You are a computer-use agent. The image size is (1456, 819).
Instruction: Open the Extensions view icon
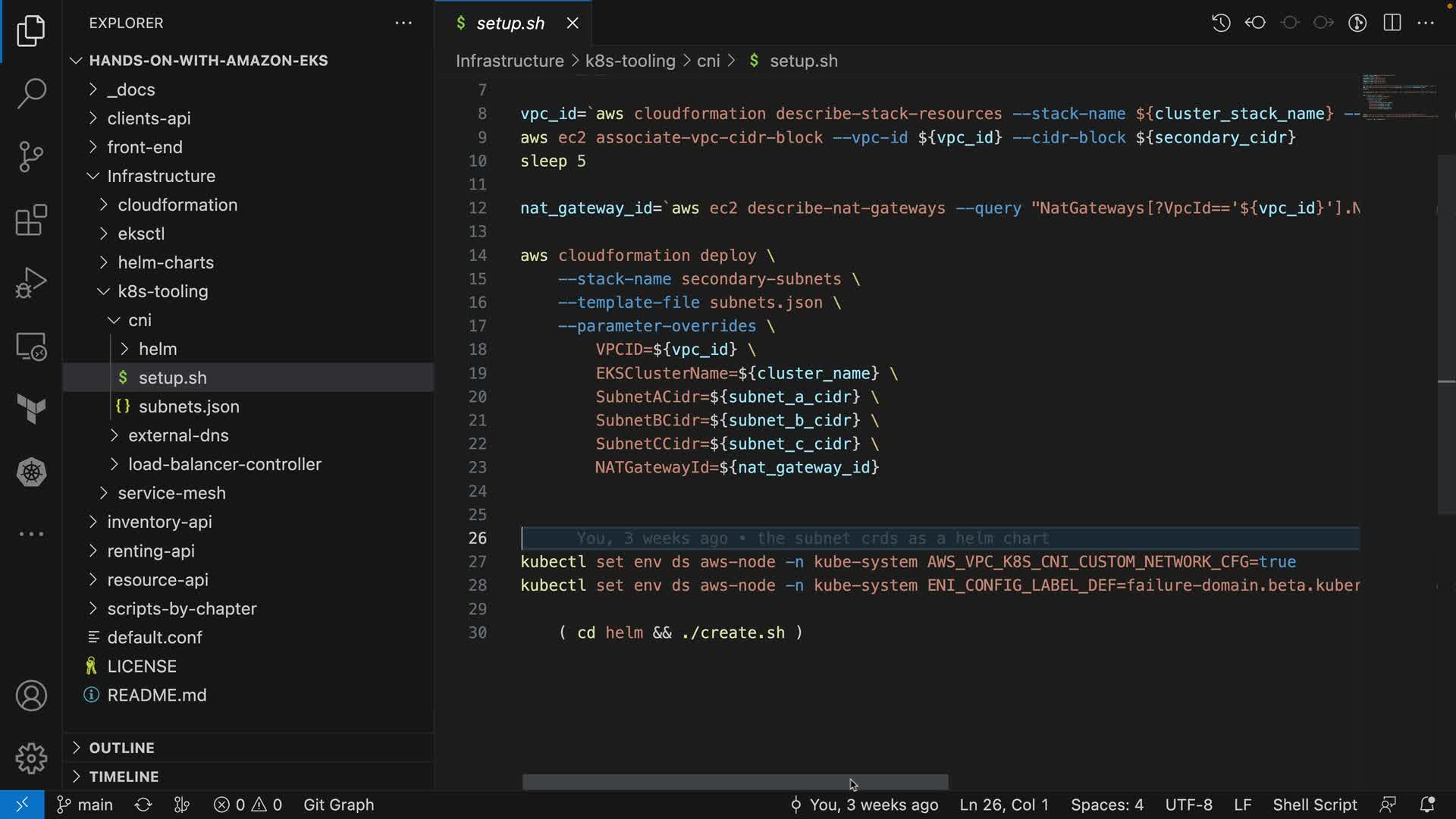click(x=31, y=220)
